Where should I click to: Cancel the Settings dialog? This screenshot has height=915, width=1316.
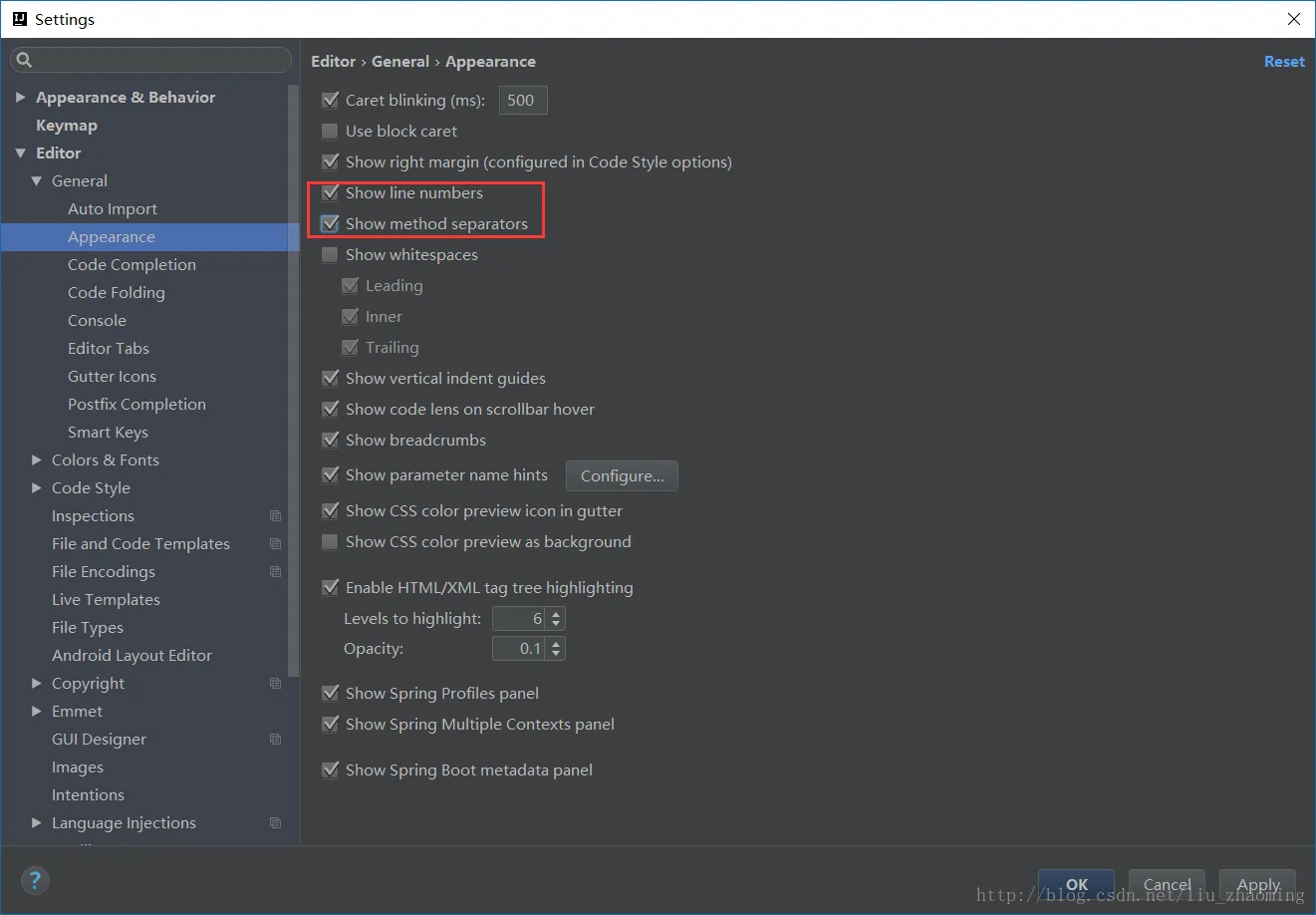(x=1168, y=884)
